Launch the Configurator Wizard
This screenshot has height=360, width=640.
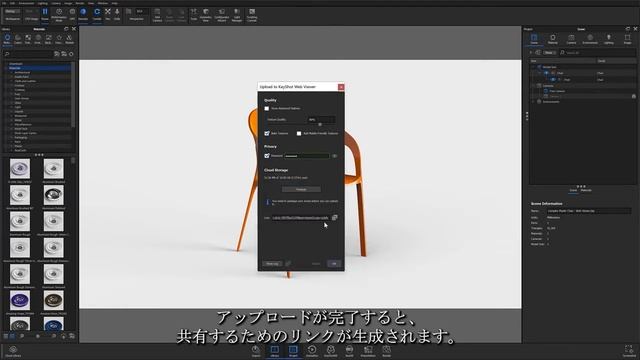(x=222, y=14)
